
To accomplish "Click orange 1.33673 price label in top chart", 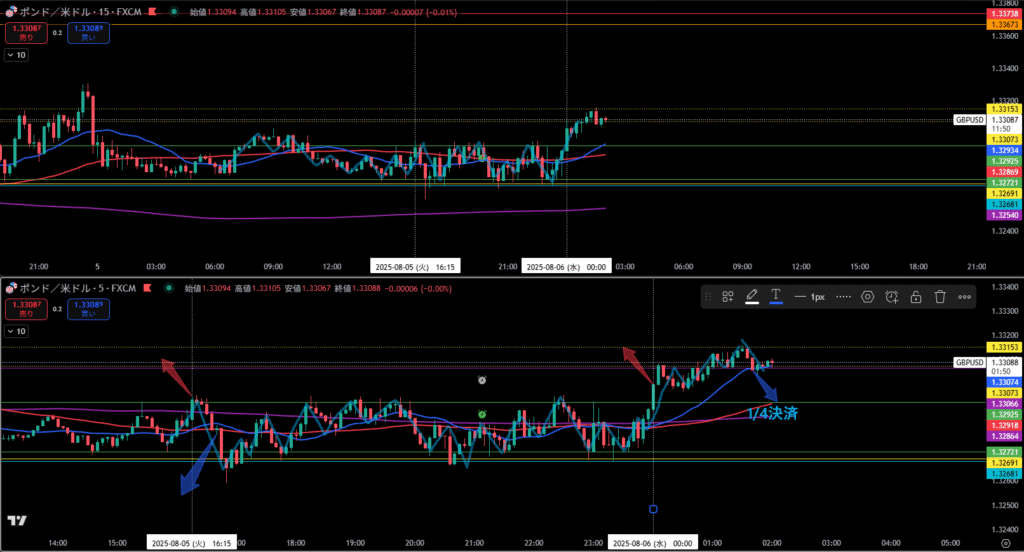I will [1004, 25].
